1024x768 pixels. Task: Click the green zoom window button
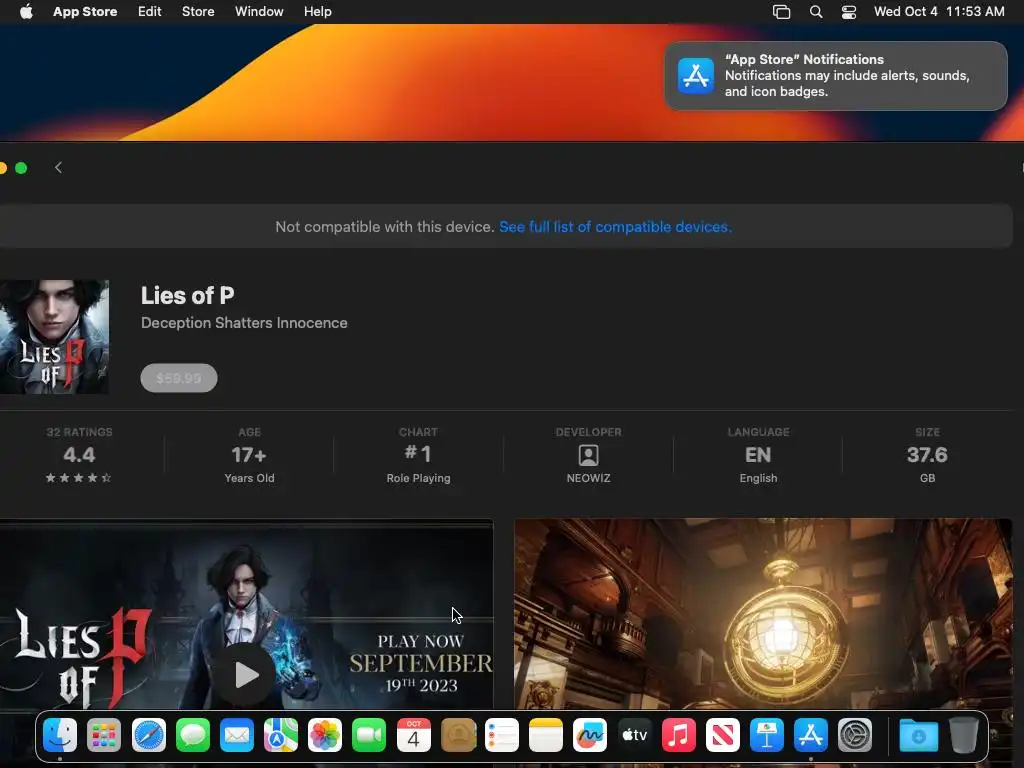pos(21,168)
